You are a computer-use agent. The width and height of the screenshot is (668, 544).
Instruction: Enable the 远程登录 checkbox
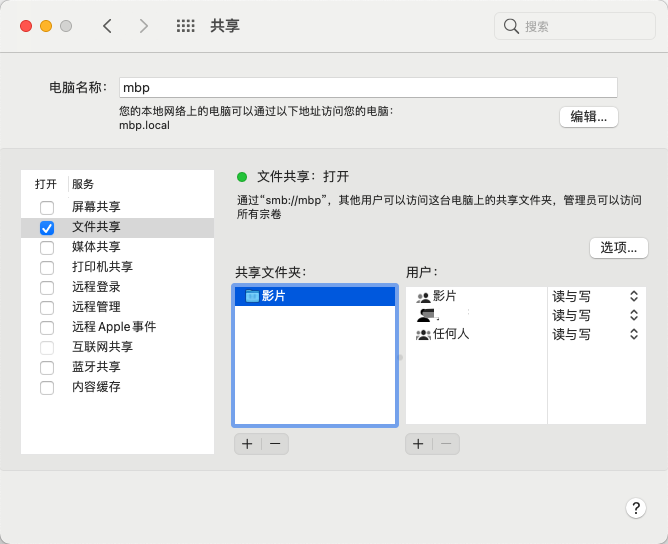tap(47, 288)
